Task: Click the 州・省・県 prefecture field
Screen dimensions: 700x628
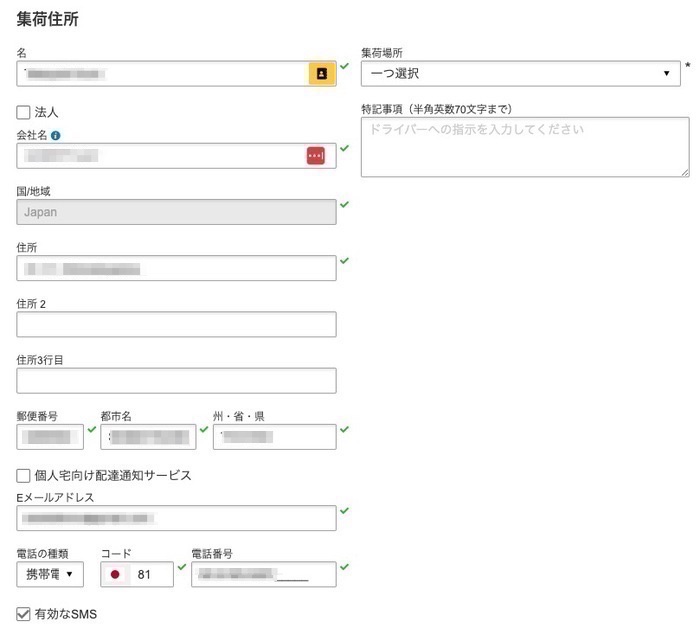Action: pyautogui.click(x=274, y=437)
